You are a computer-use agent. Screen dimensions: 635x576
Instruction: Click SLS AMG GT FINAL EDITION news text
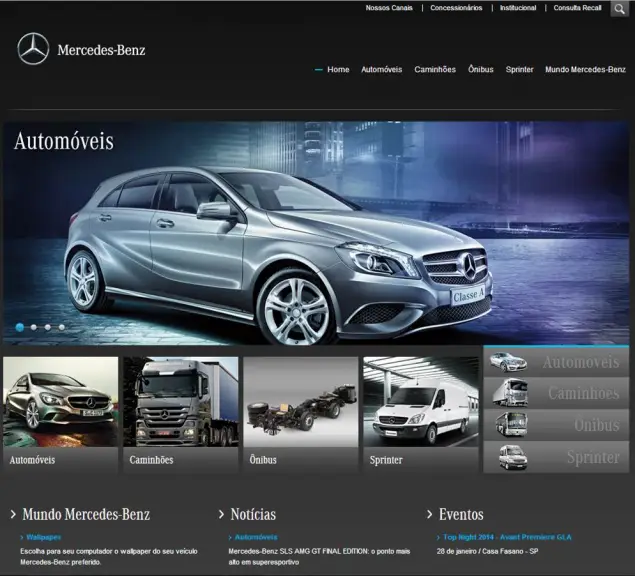coord(319,557)
